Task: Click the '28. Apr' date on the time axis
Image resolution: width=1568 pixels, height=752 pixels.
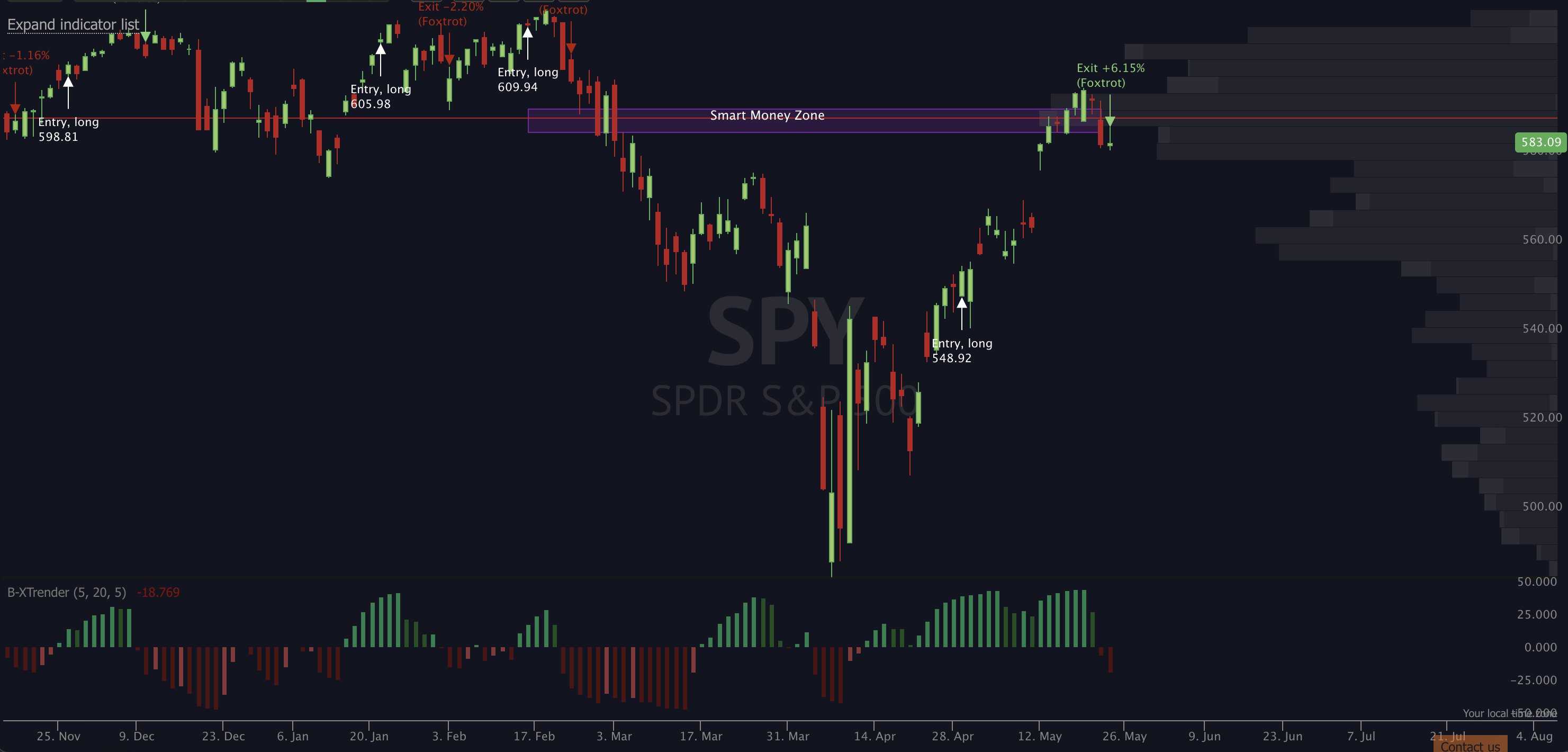Action: point(953,736)
